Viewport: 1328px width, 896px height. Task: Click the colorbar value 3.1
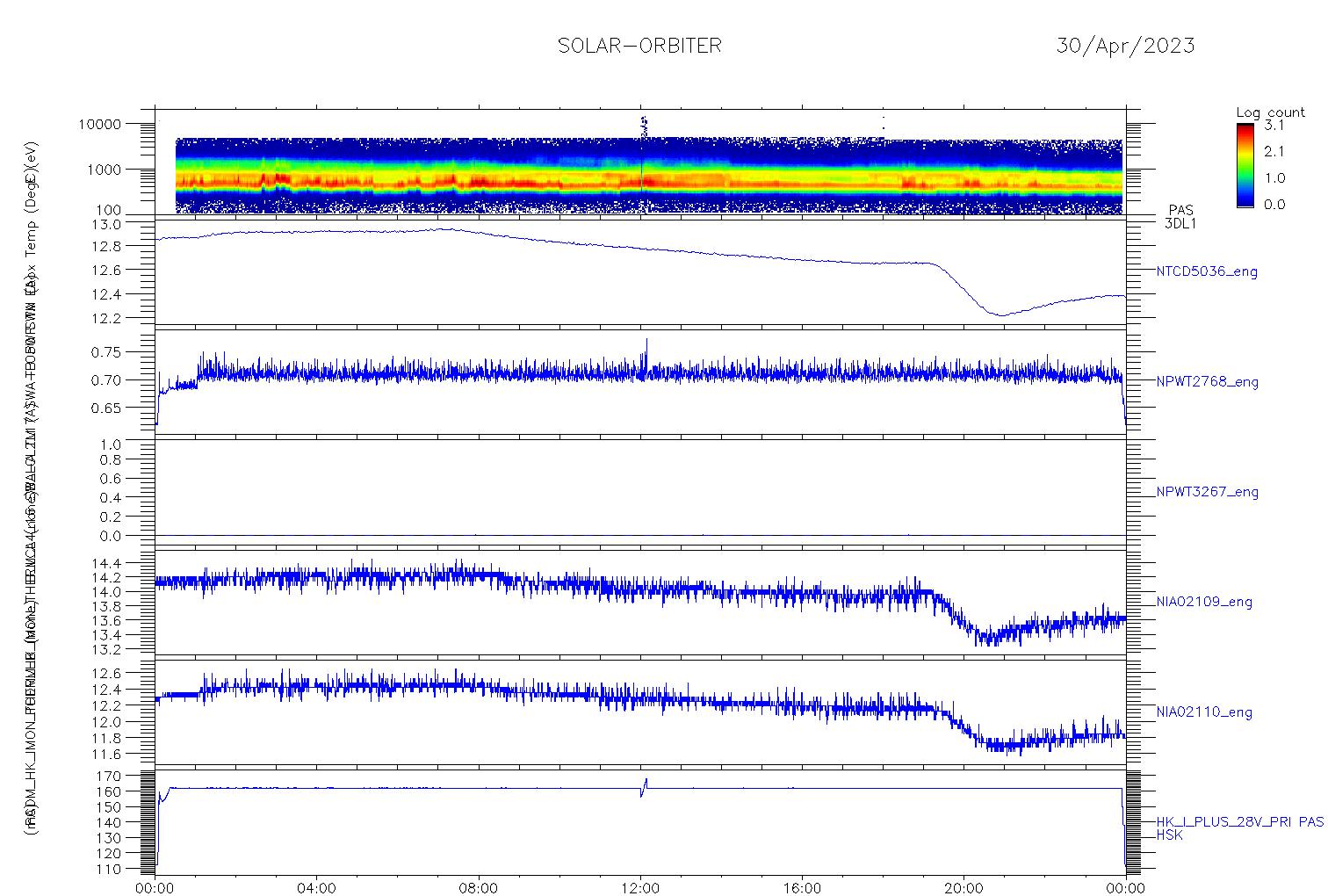coord(1274,126)
